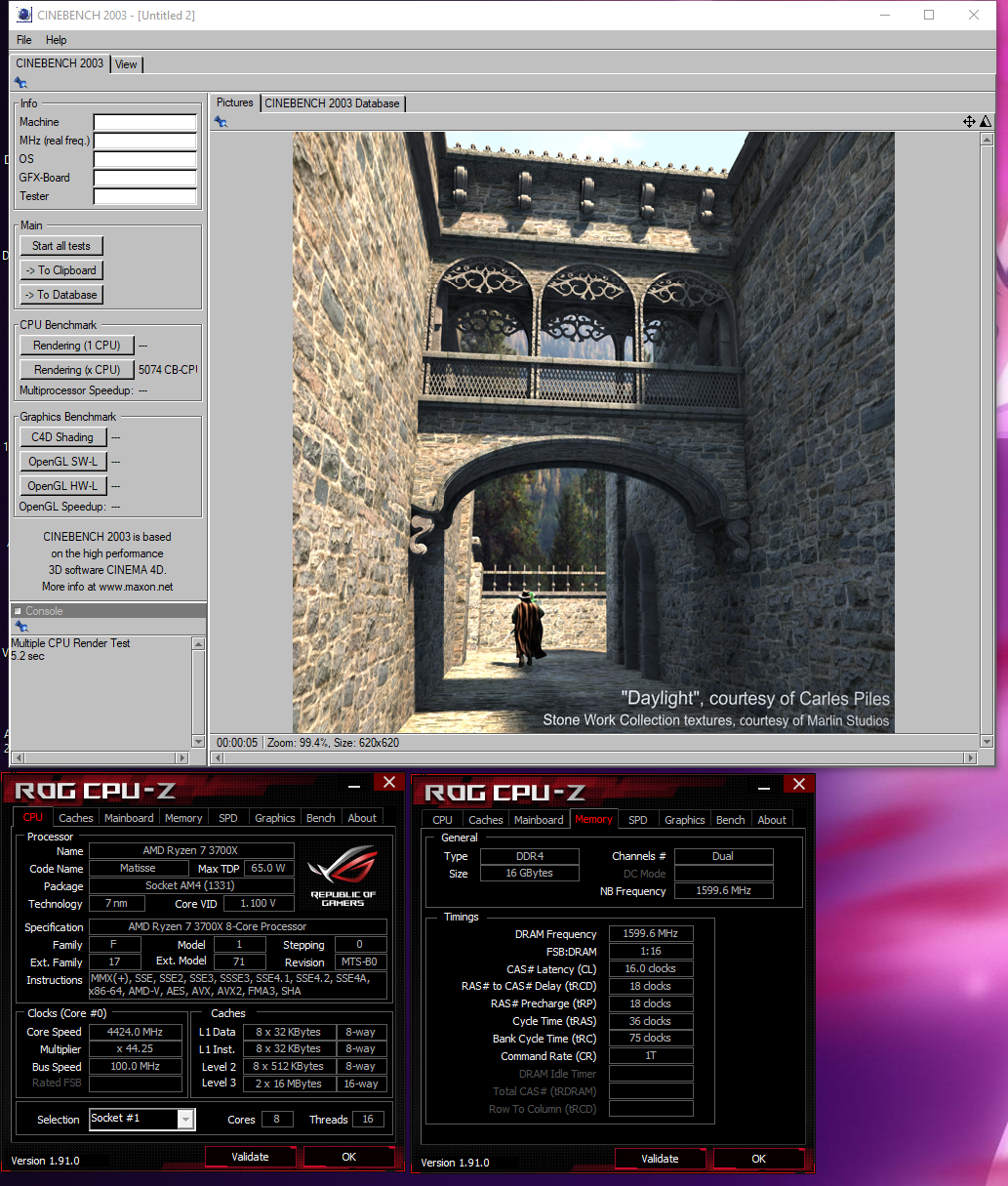
Task: Open Bench tab in right CPU-Z window
Action: [x=731, y=820]
